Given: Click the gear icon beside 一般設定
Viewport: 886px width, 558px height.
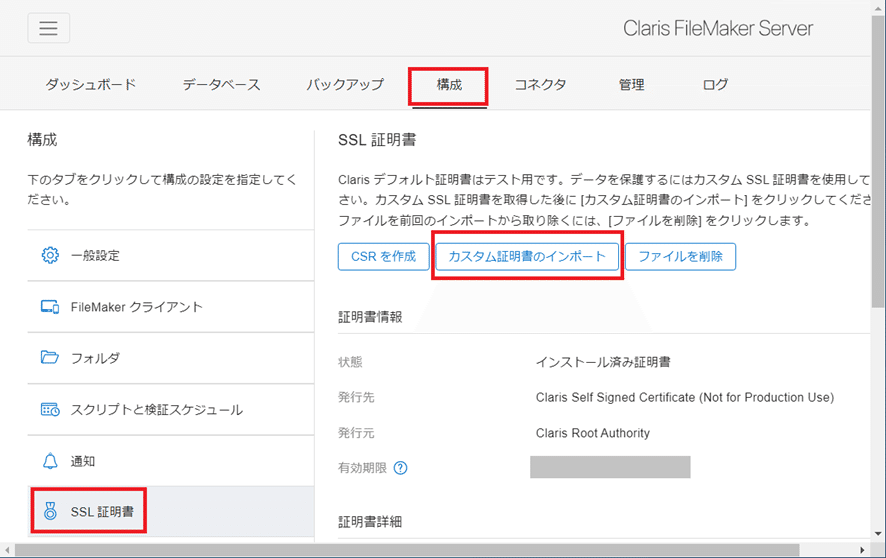Looking at the screenshot, I should (50, 255).
